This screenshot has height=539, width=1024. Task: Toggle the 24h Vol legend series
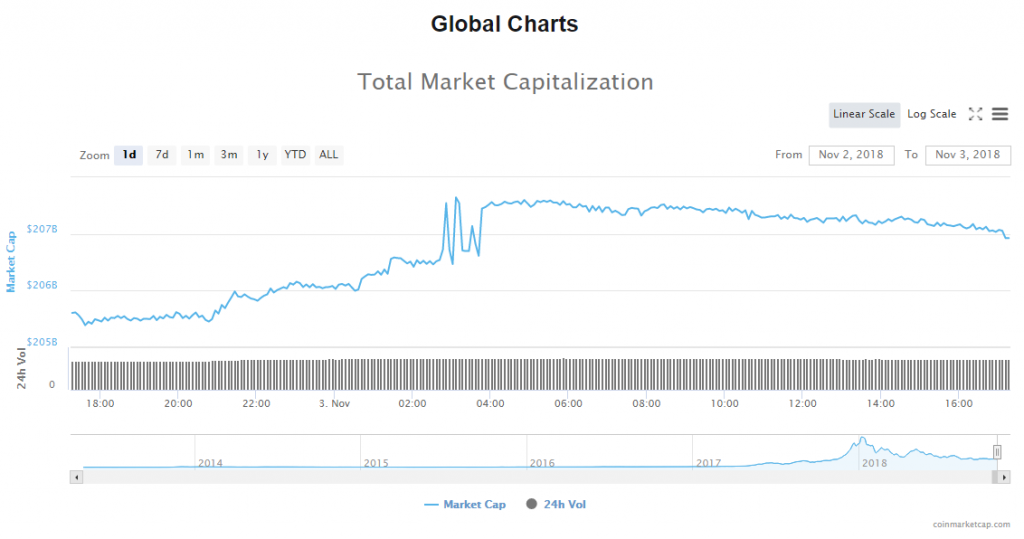click(556, 504)
